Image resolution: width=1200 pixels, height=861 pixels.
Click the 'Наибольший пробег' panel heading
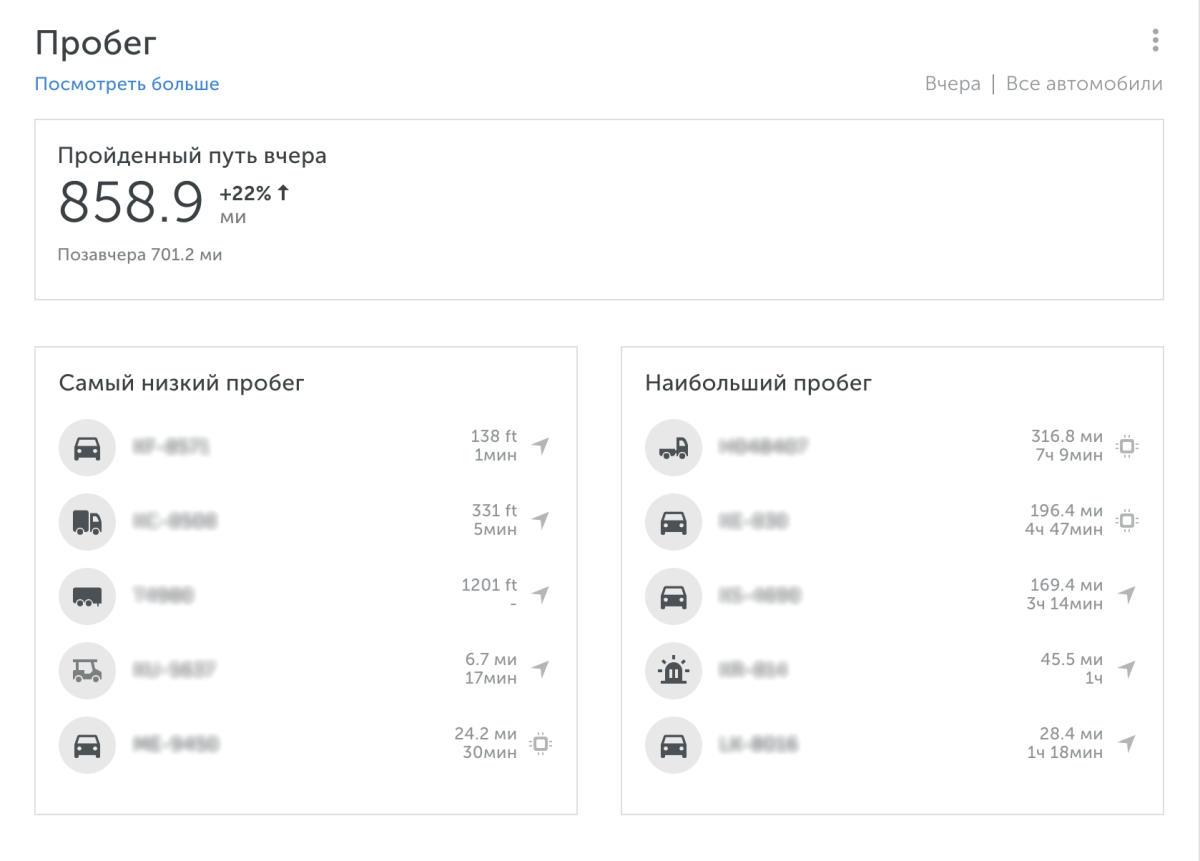tap(758, 383)
